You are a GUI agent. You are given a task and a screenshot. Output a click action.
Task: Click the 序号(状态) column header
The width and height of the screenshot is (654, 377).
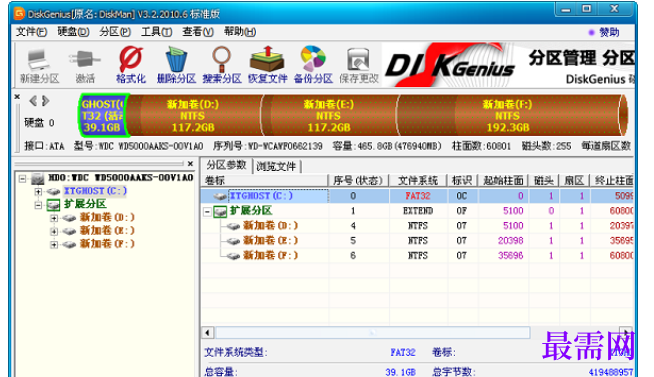358,181
